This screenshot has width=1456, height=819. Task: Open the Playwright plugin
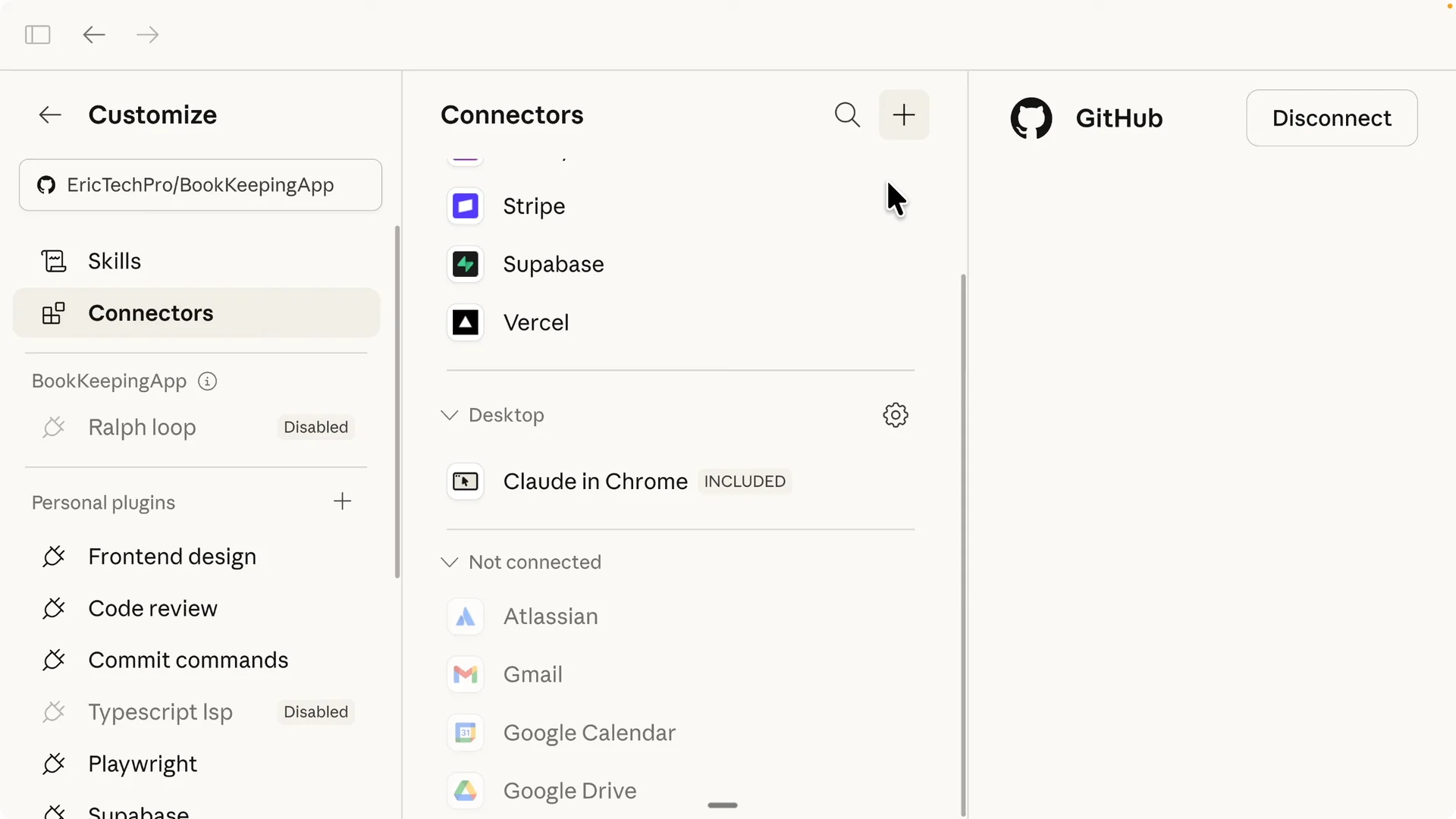(196, 764)
